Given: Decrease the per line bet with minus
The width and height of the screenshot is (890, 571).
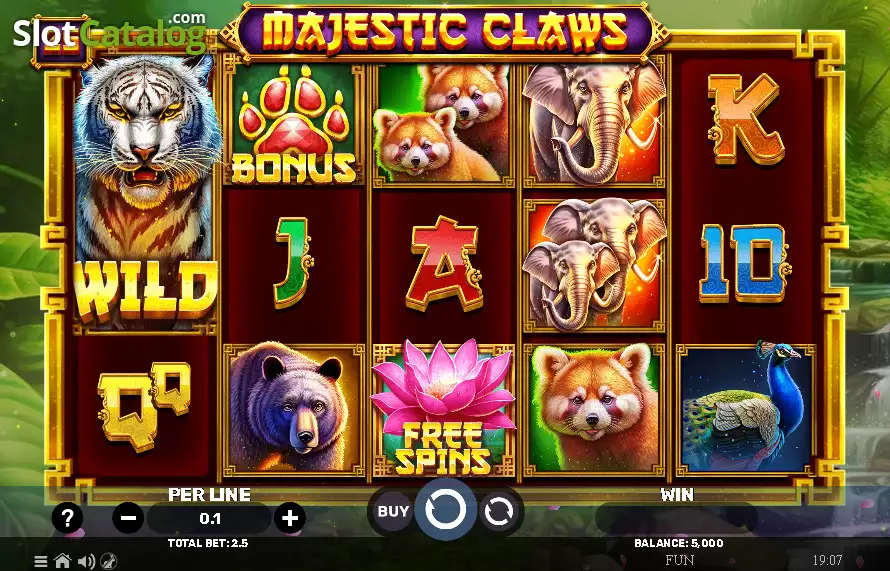Looking at the screenshot, I should point(128,518).
